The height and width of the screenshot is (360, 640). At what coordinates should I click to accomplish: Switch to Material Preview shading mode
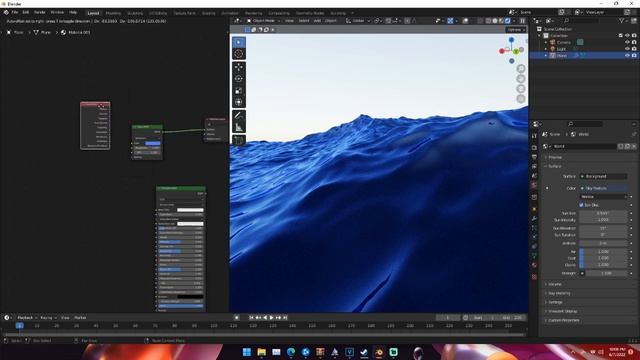point(501,21)
